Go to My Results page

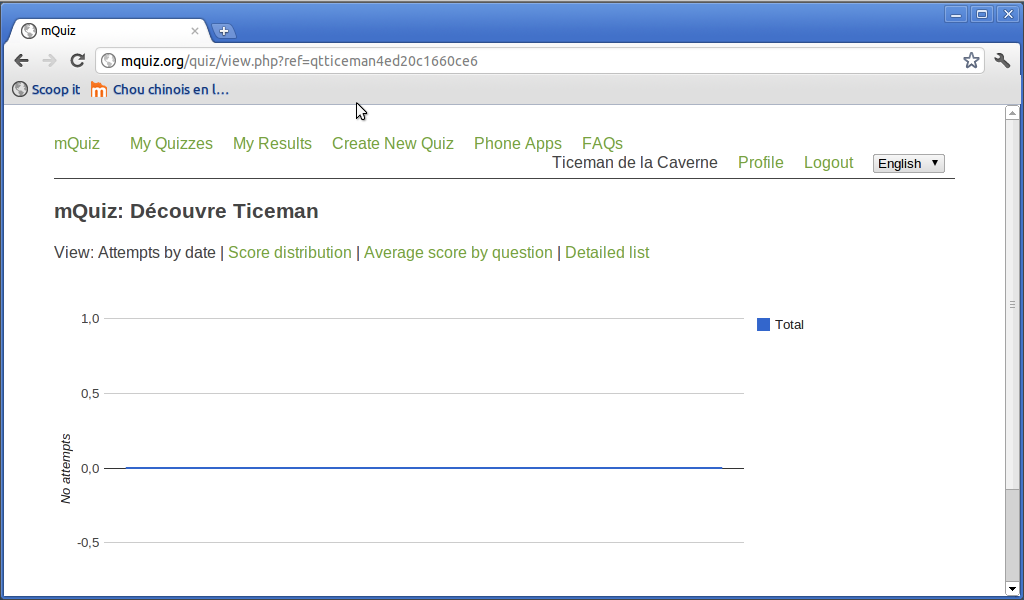pyautogui.click(x=272, y=144)
